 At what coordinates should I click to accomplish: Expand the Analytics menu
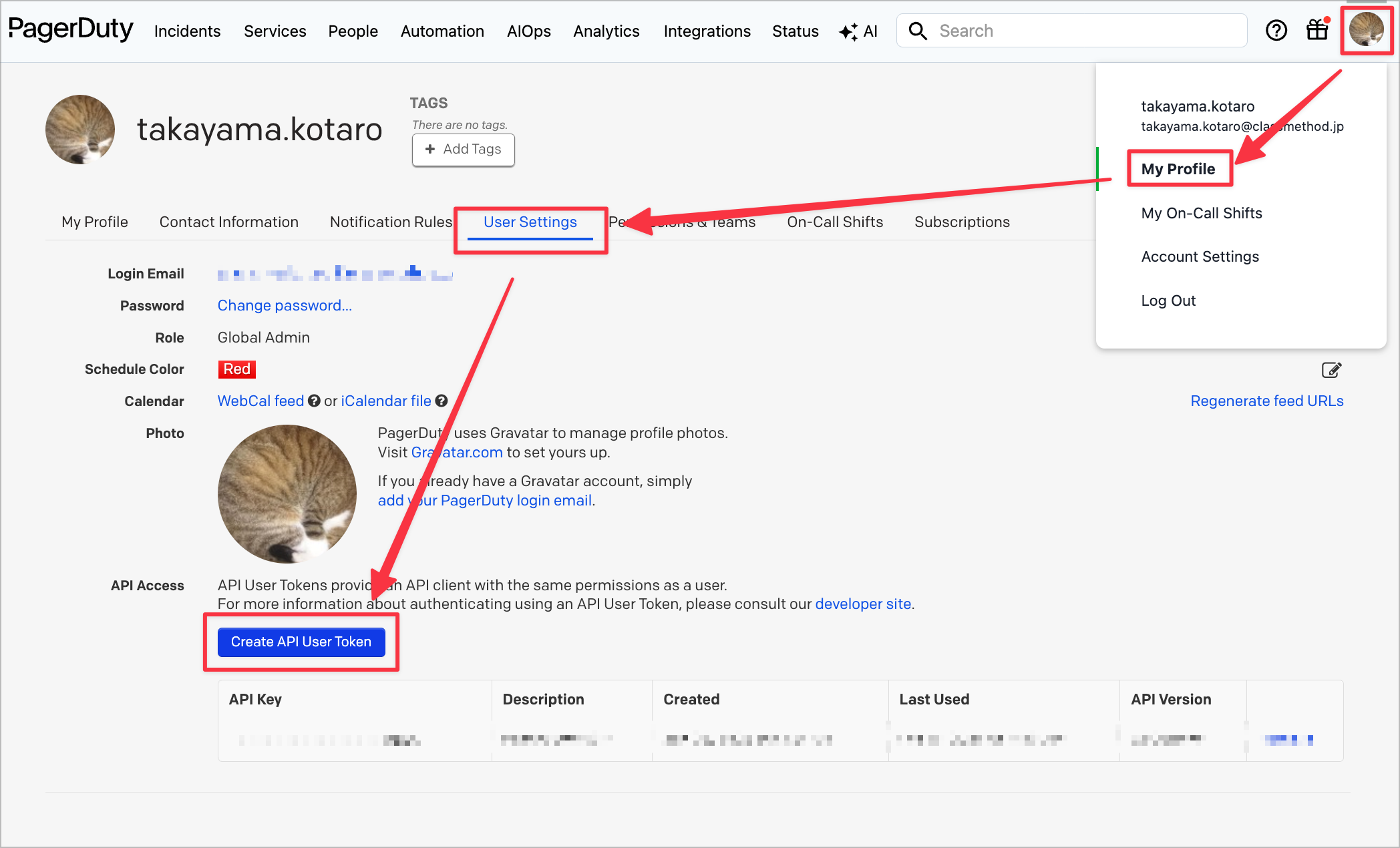pos(606,31)
